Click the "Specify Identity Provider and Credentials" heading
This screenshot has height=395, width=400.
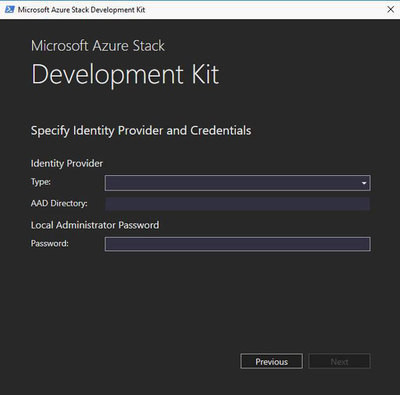[x=141, y=131]
